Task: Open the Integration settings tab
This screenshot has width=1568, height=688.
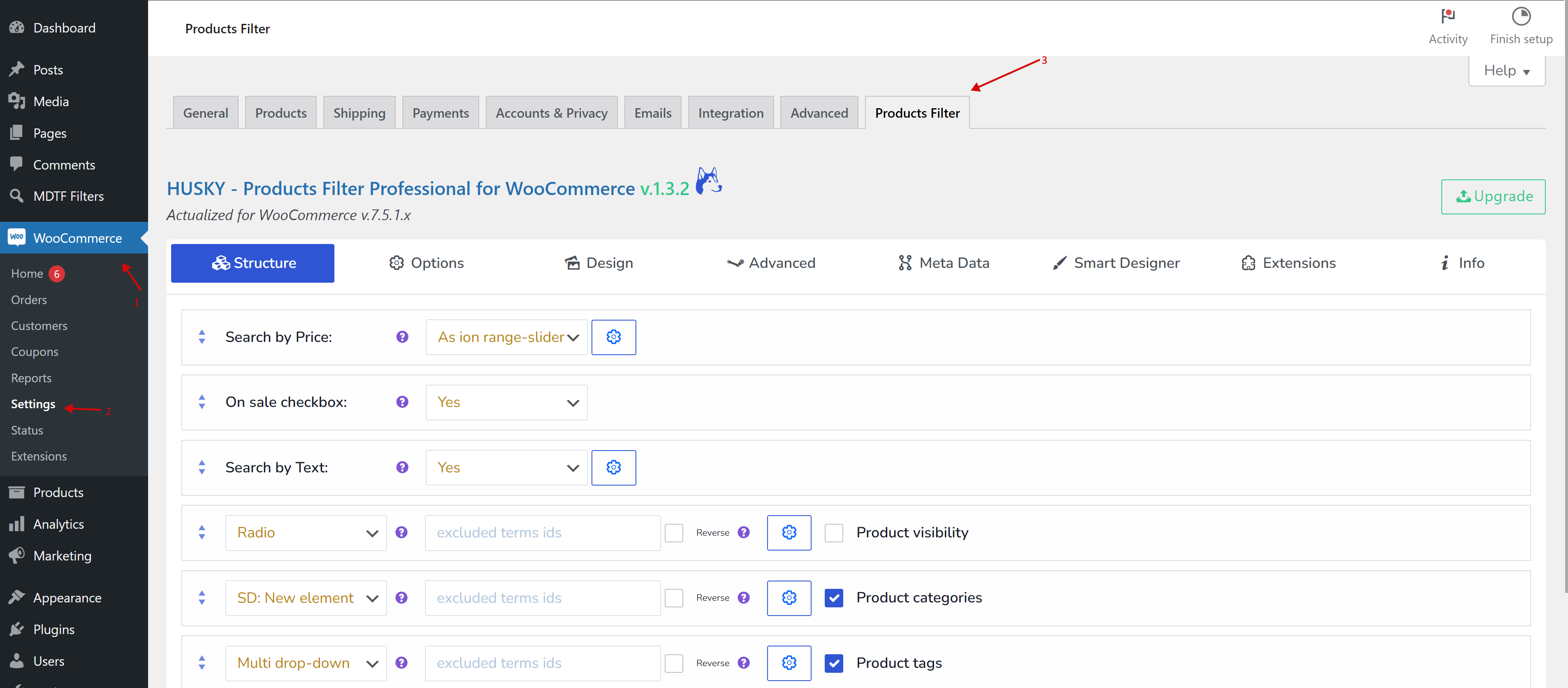Action: (731, 113)
